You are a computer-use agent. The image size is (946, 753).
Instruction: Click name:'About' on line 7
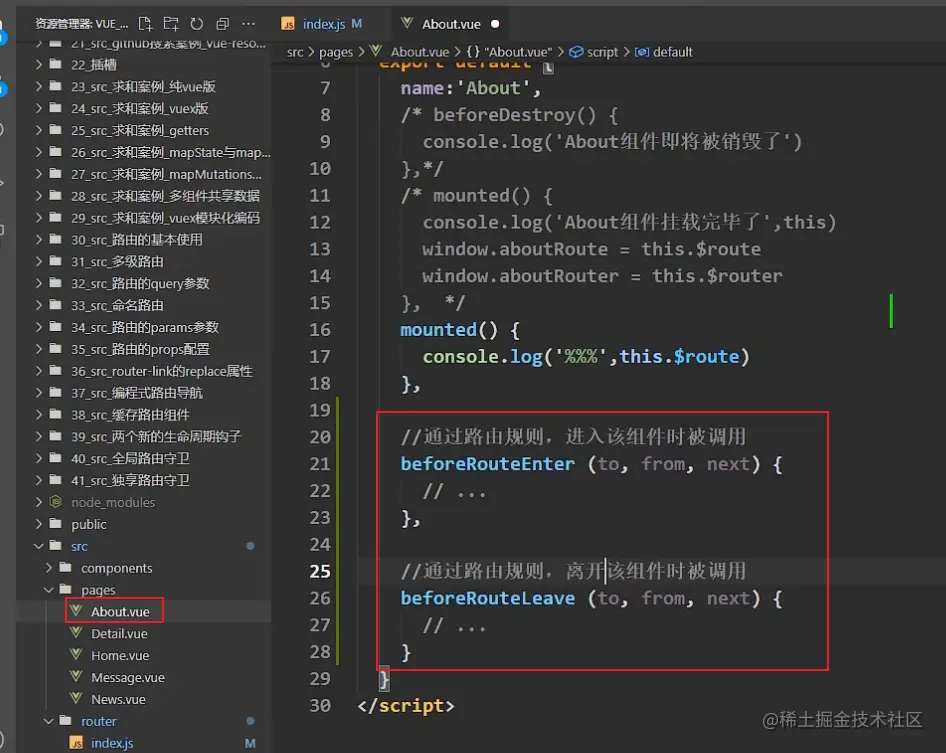471,88
